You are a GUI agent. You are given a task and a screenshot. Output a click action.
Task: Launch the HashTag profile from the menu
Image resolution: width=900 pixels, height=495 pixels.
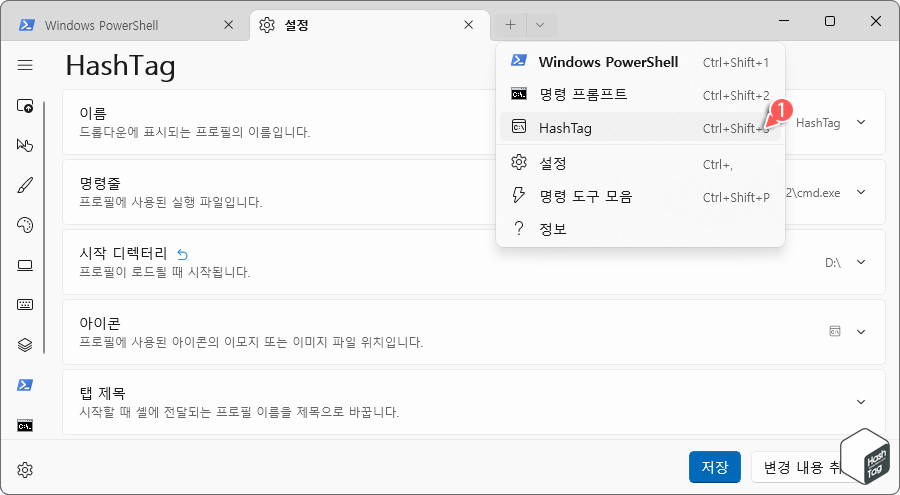[x=640, y=127]
